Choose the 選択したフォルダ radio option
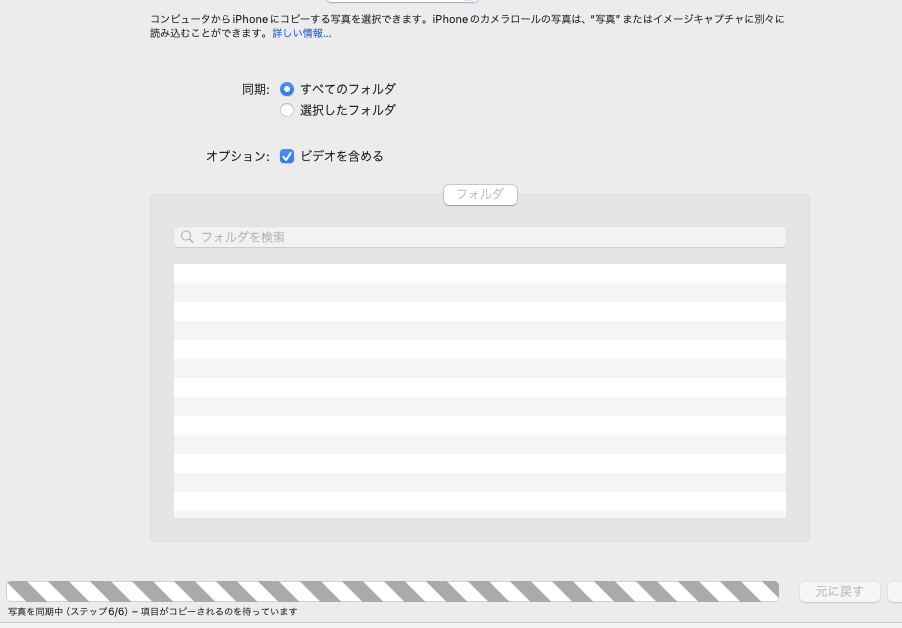Viewport: 902px width, 628px height. 287,110
